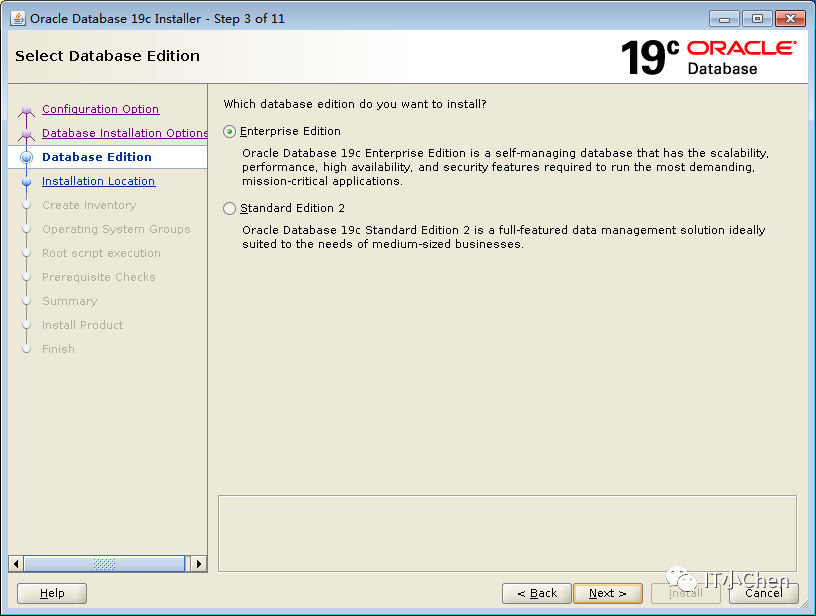The height and width of the screenshot is (616, 816).
Task: Click the Oracle 19c Database logo
Action: (708, 57)
